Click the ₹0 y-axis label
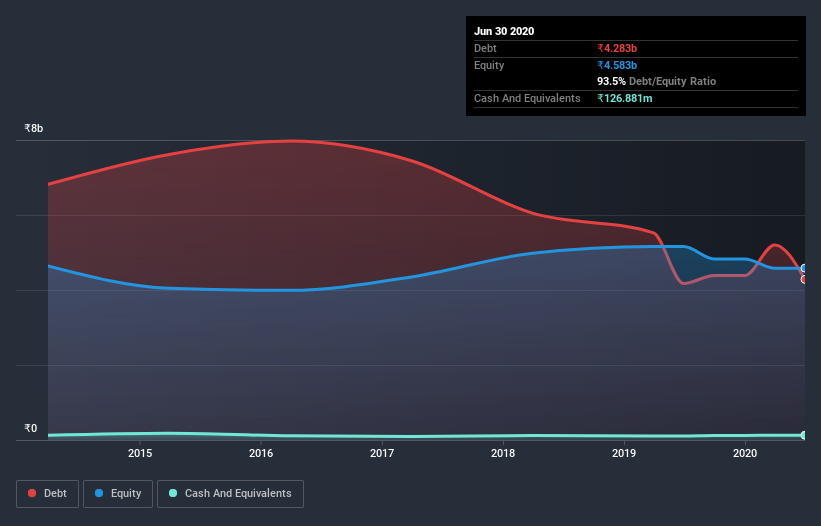The width and height of the screenshot is (821, 526). 31,428
